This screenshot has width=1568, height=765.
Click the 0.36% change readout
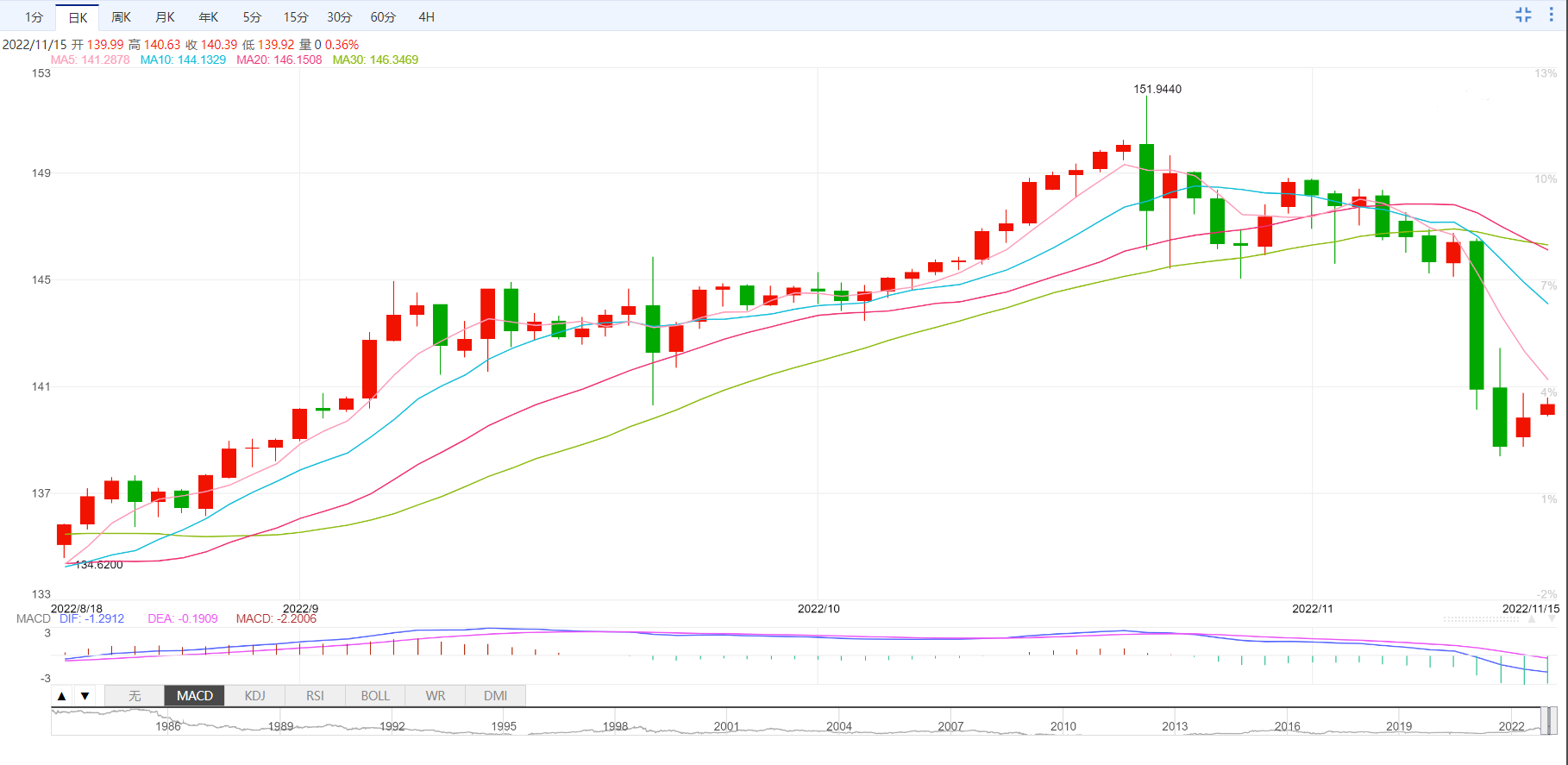point(342,45)
